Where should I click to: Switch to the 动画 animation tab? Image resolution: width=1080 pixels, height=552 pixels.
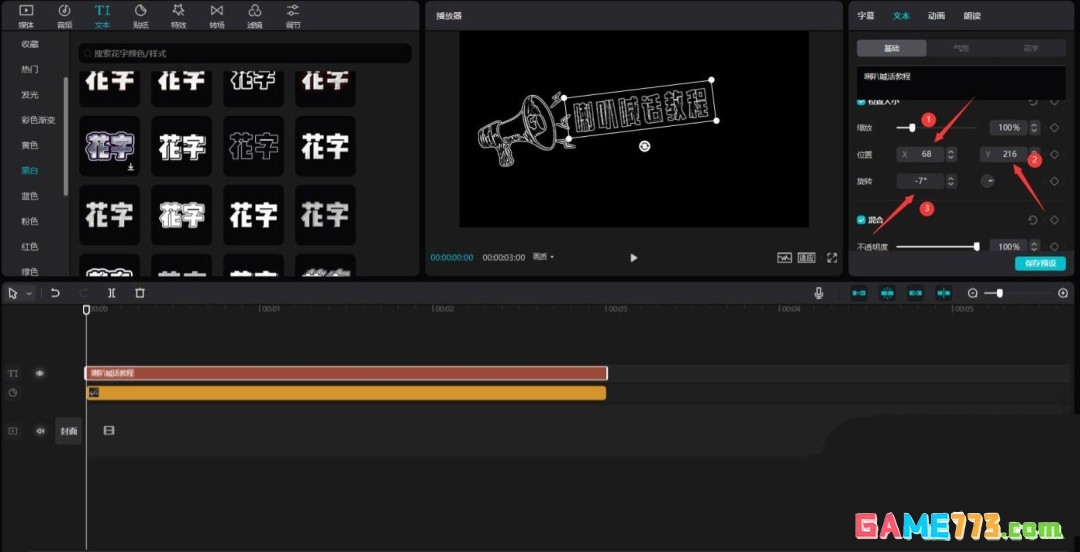937,16
